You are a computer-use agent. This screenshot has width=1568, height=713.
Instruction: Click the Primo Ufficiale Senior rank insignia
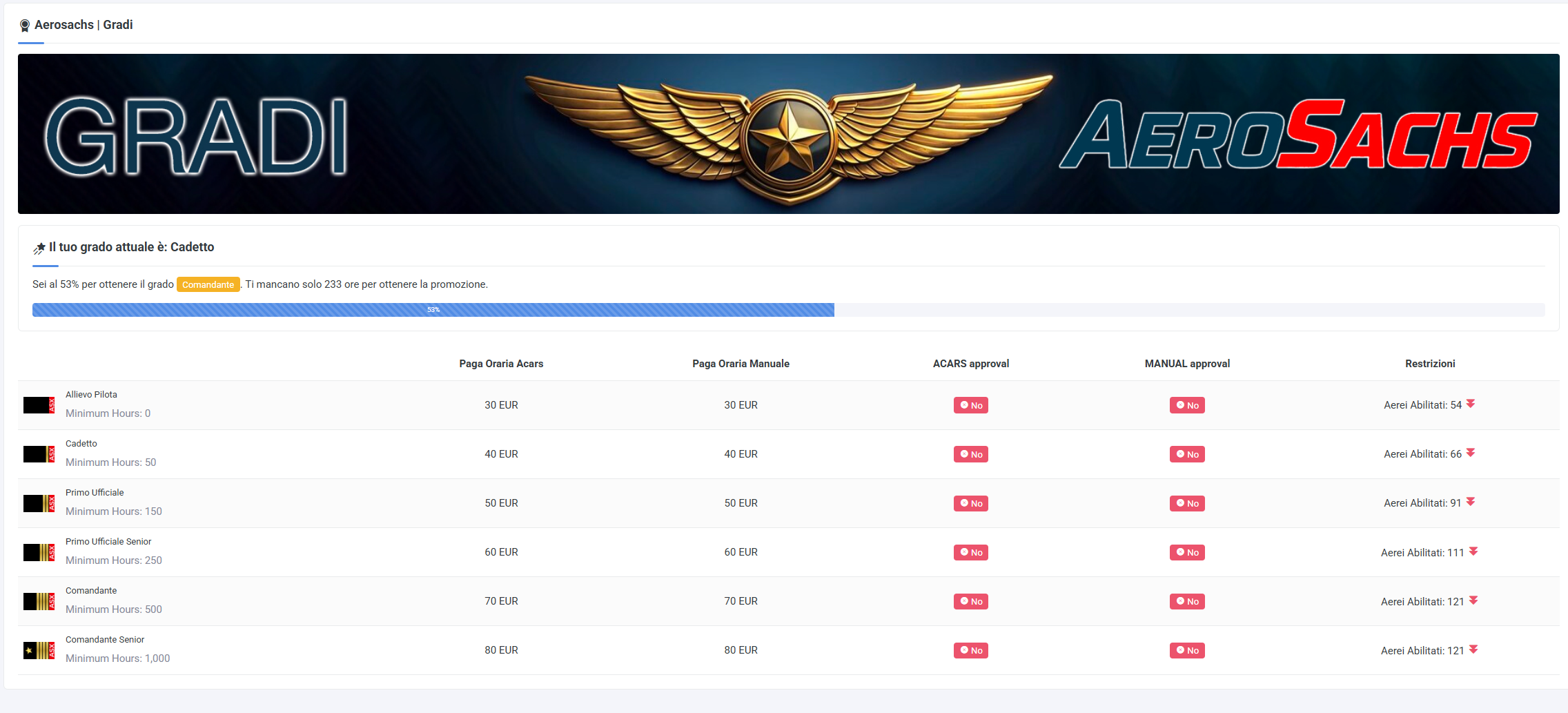click(x=39, y=552)
